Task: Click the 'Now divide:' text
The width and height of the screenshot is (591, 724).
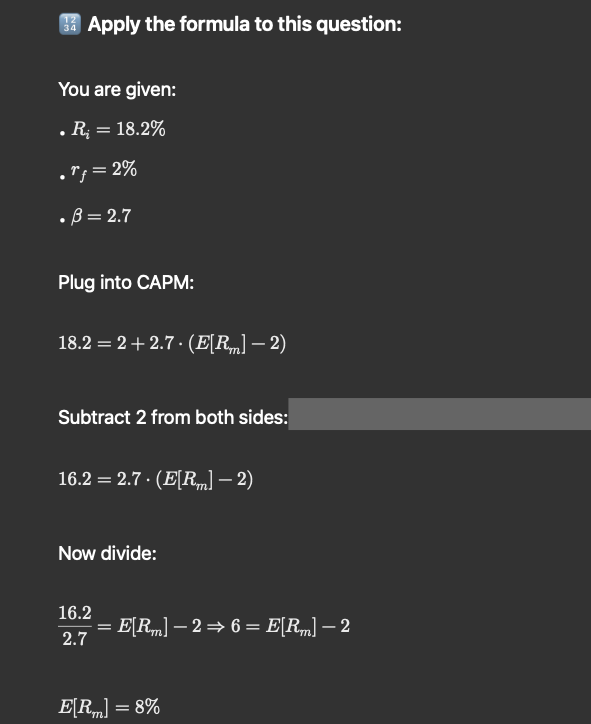Action: tap(107, 553)
